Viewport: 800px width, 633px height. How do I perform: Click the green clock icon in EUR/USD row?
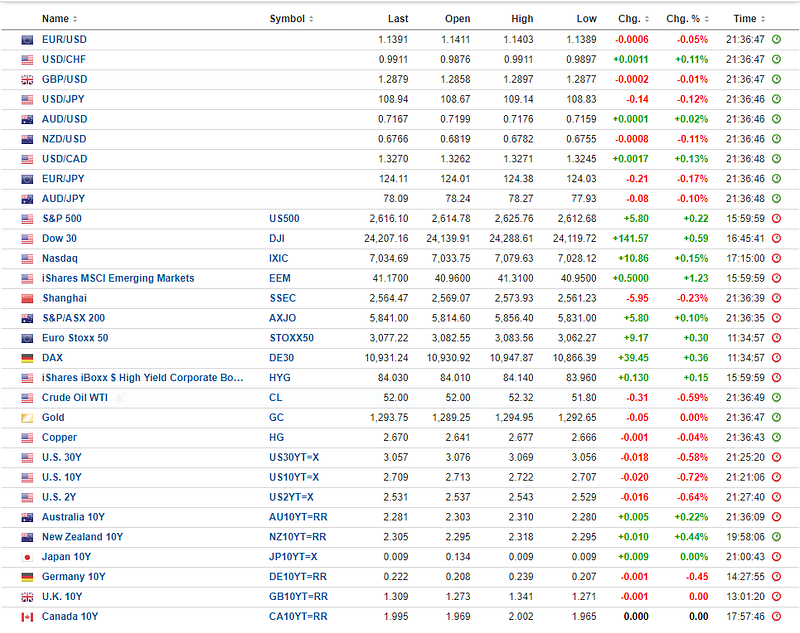pyautogui.click(x=777, y=39)
